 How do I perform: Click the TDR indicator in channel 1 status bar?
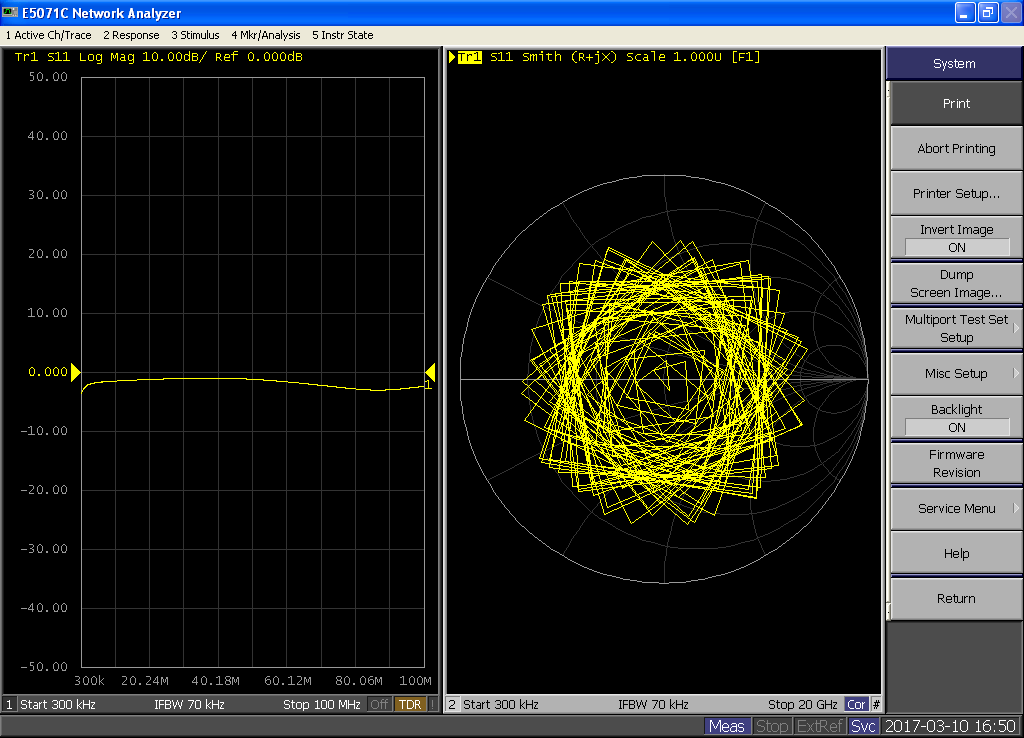point(409,705)
